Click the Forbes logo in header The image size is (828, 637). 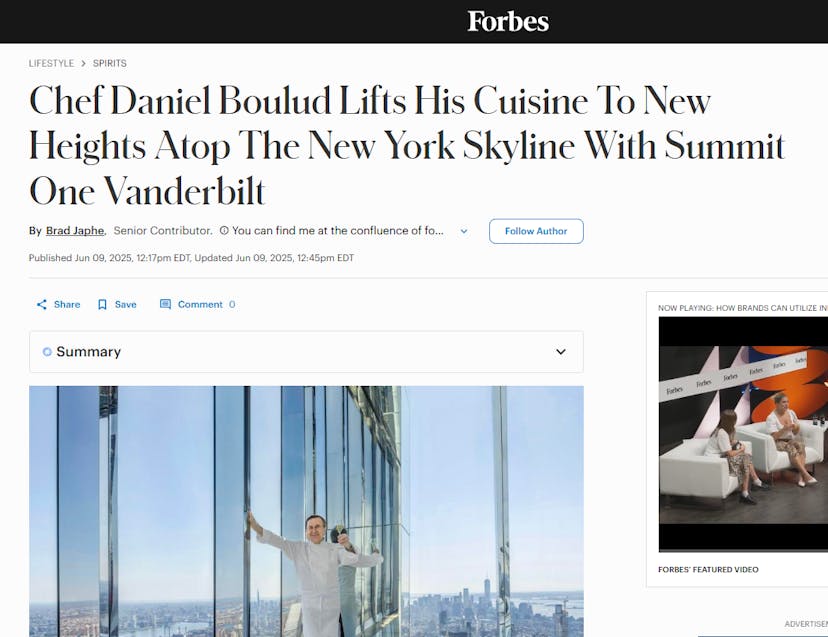(508, 22)
